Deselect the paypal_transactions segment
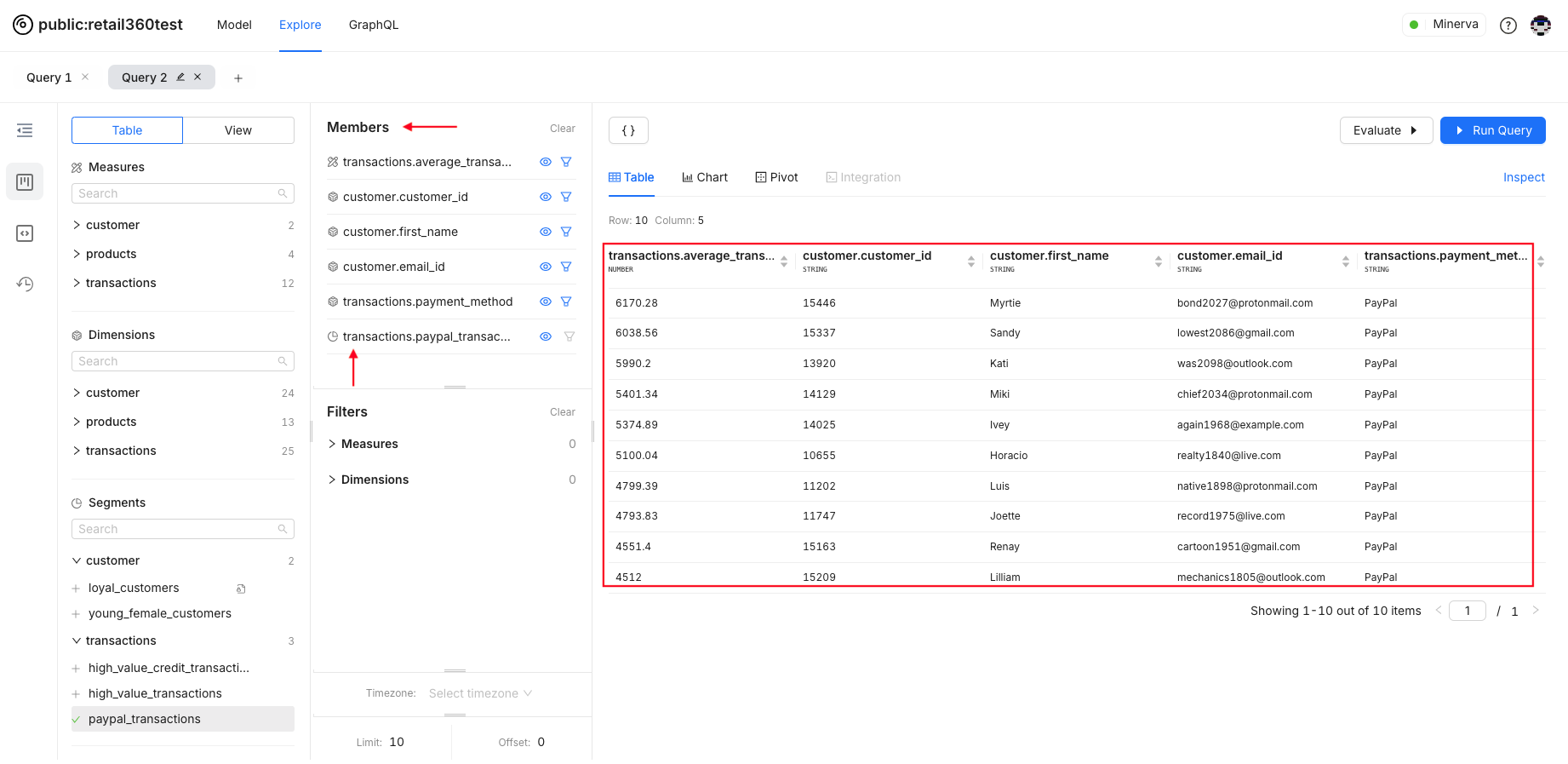 click(182, 719)
